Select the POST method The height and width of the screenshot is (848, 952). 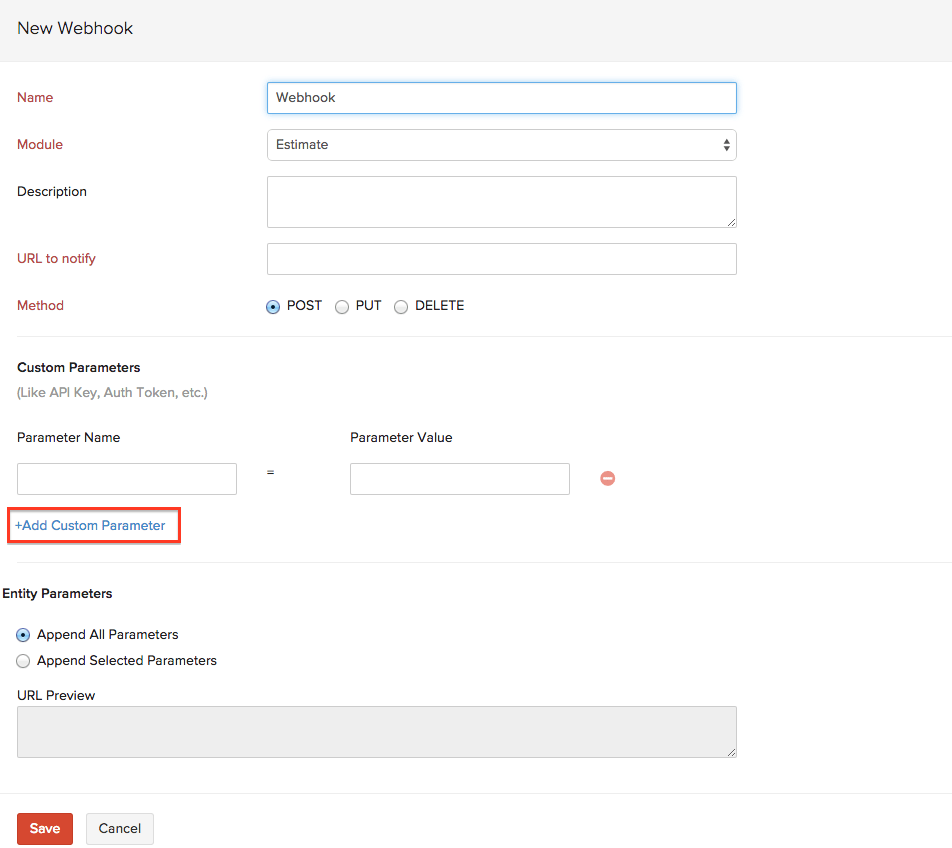(272, 306)
